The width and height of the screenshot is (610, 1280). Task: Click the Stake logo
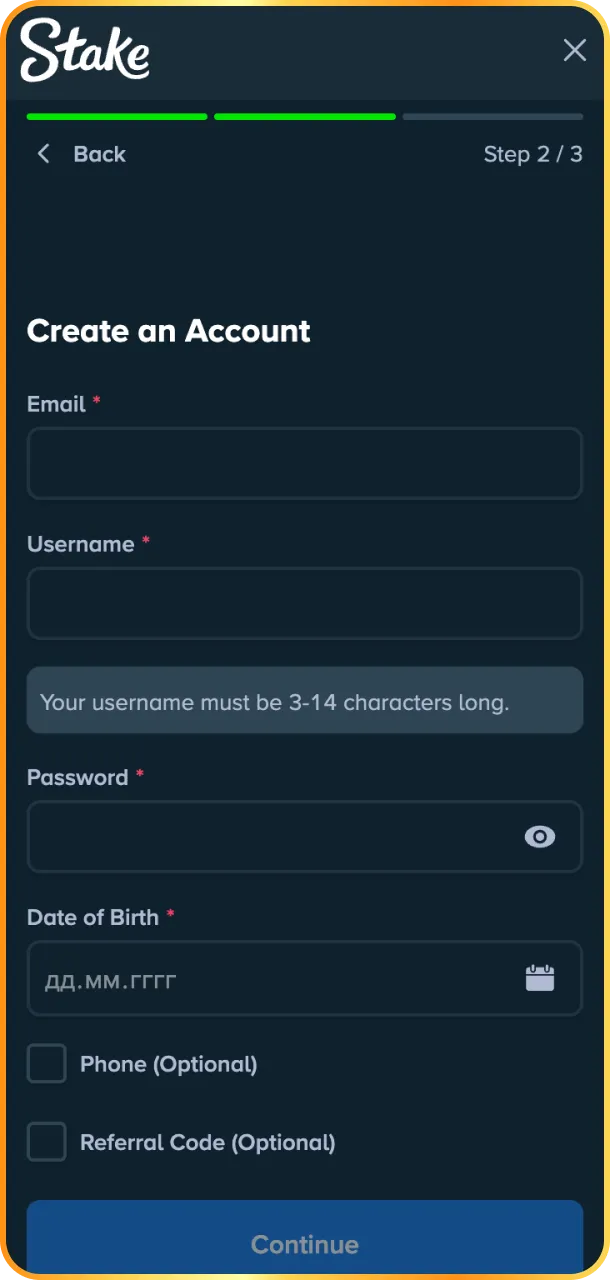[x=85, y=50]
